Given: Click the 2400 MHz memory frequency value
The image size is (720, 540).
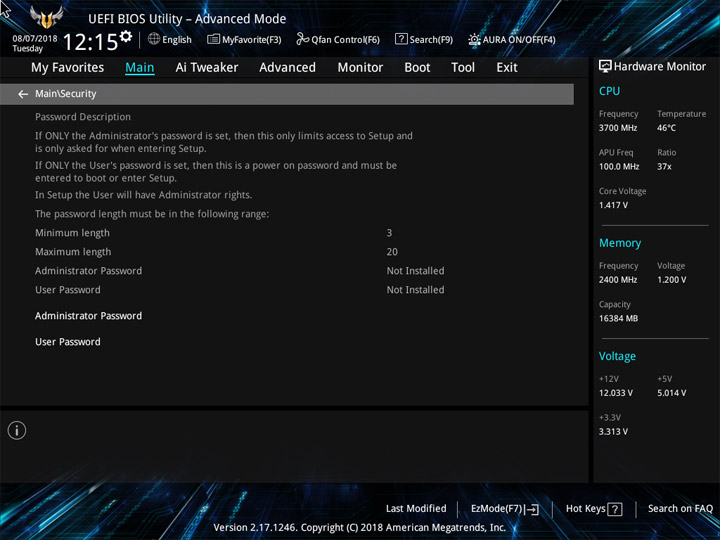Looking at the screenshot, I should (618, 280).
